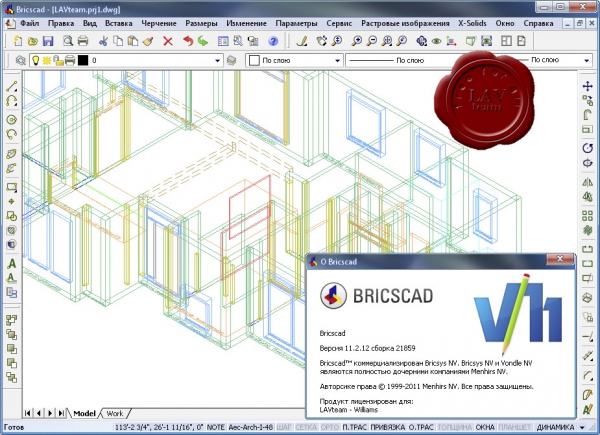Redo with the green arrow icon

point(203,41)
